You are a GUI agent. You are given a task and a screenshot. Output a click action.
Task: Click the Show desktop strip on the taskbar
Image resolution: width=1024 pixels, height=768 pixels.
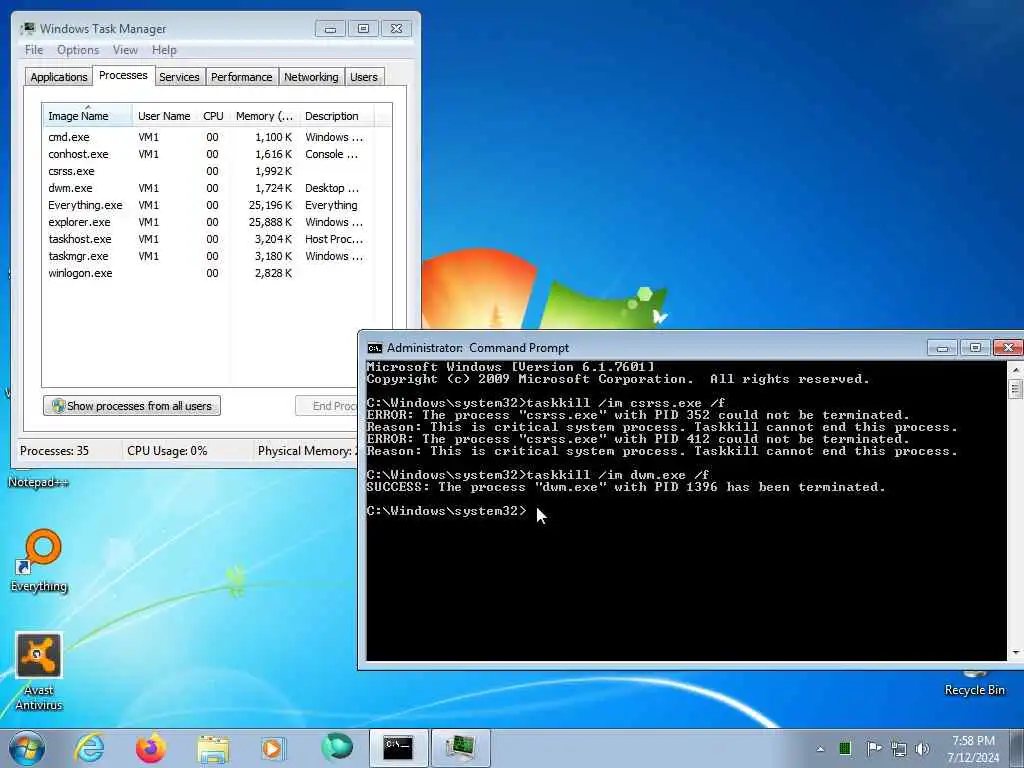coord(1016,748)
